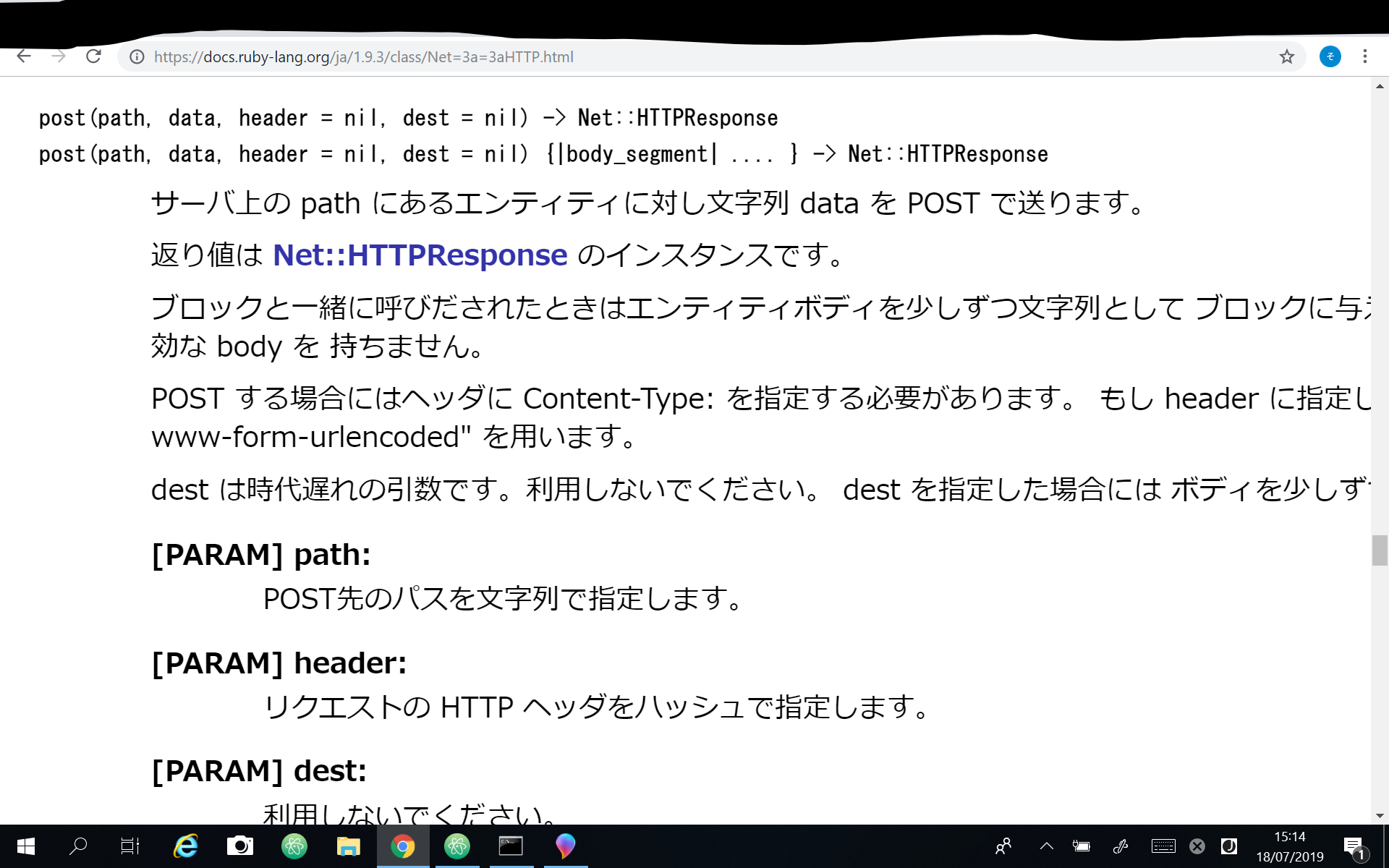The height and width of the screenshot is (868, 1389).
Task: Go back to the previous page
Action: (24, 56)
